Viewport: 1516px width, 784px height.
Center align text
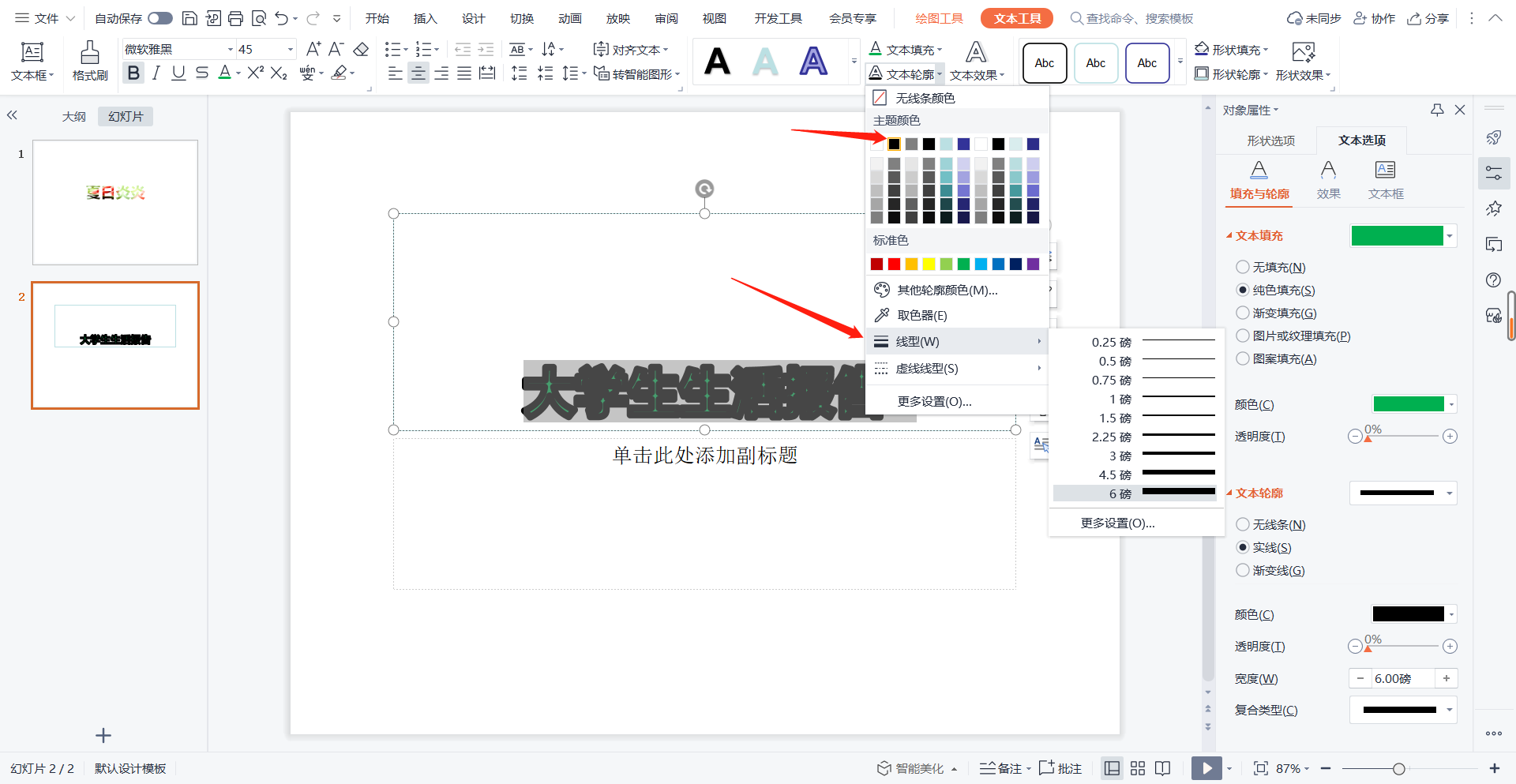418,73
